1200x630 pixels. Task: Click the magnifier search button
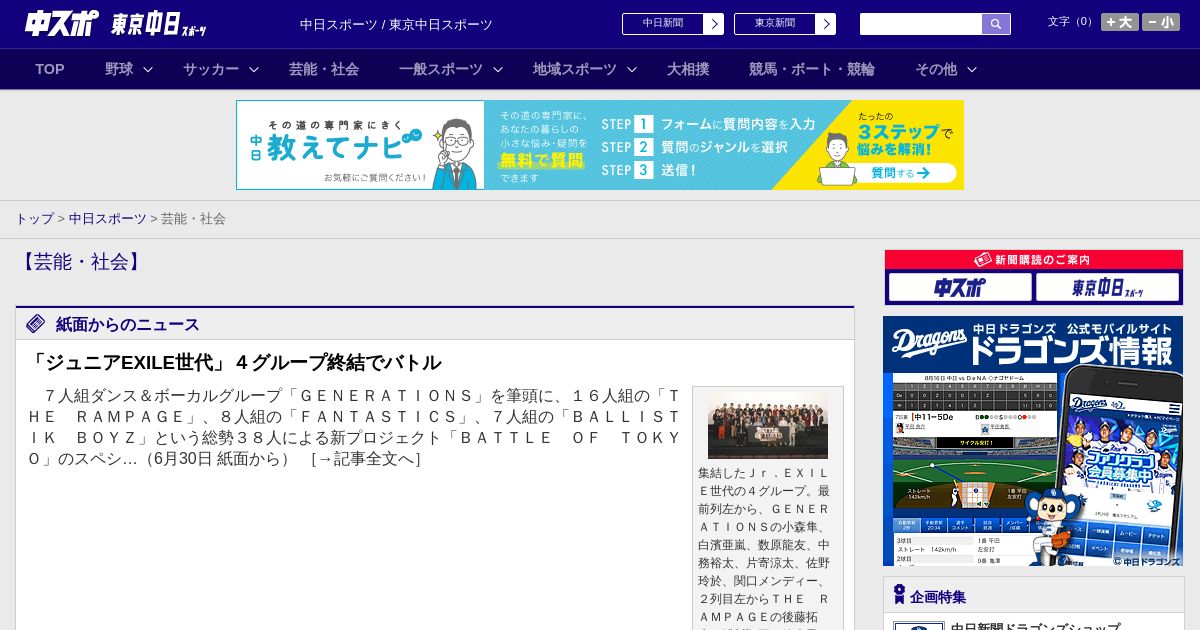click(996, 24)
